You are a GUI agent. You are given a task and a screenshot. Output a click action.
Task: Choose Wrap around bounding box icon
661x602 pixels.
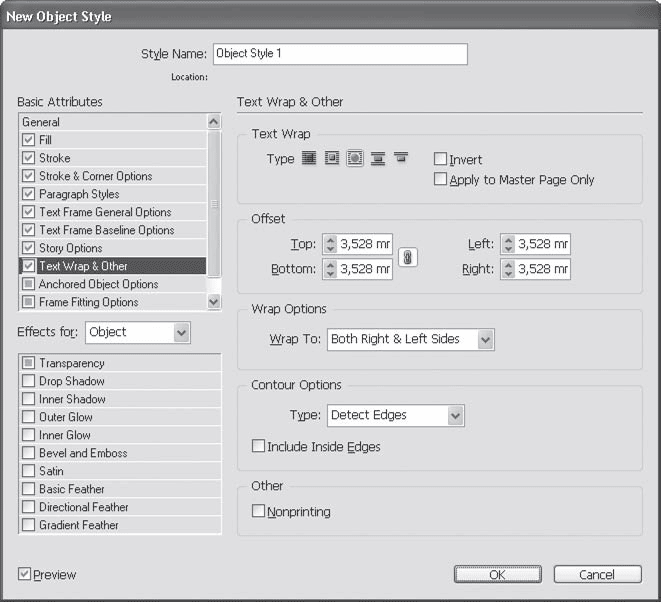(332, 159)
